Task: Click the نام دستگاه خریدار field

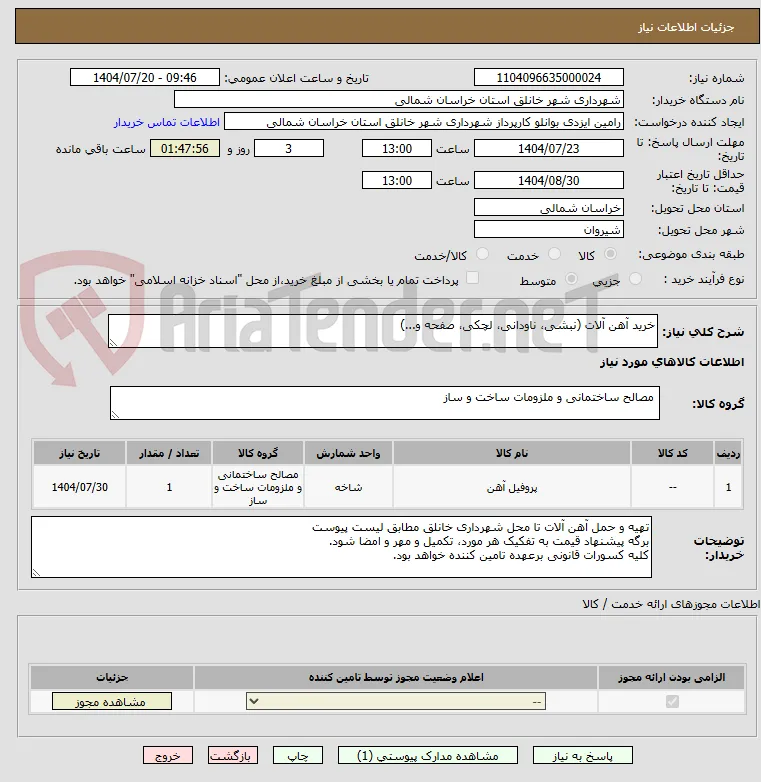Action: [398, 100]
